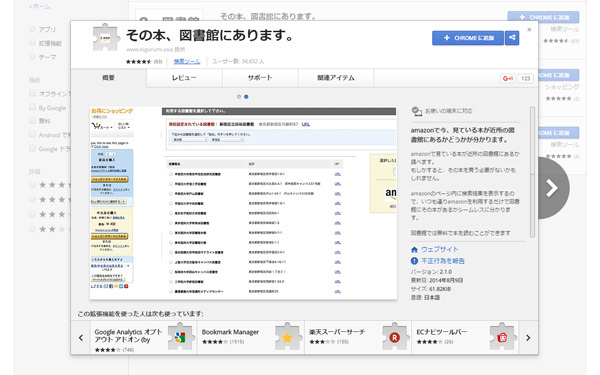Show next related extensions arrow
Viewport: 600px width, 375px height.
click(x=528, y=338)
